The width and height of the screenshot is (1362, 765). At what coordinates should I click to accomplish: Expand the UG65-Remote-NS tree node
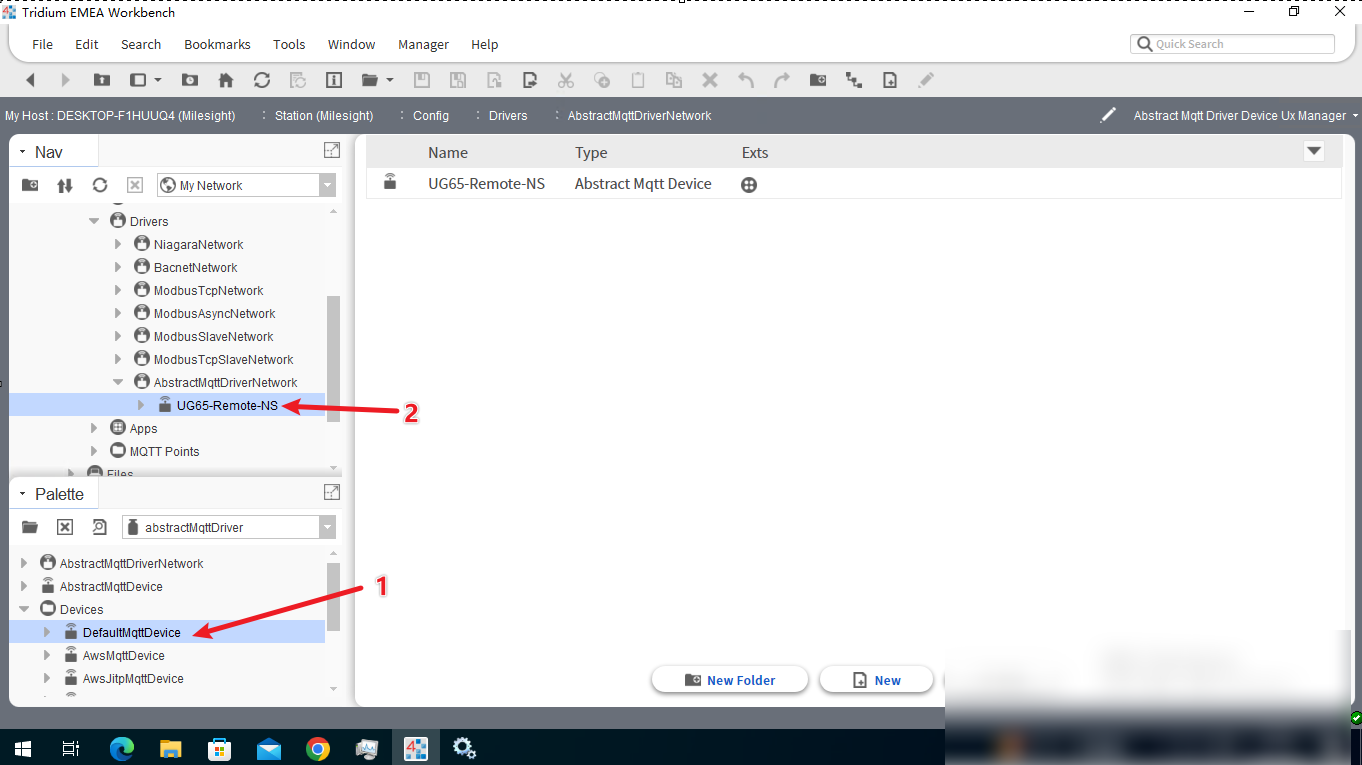(141, 405)
